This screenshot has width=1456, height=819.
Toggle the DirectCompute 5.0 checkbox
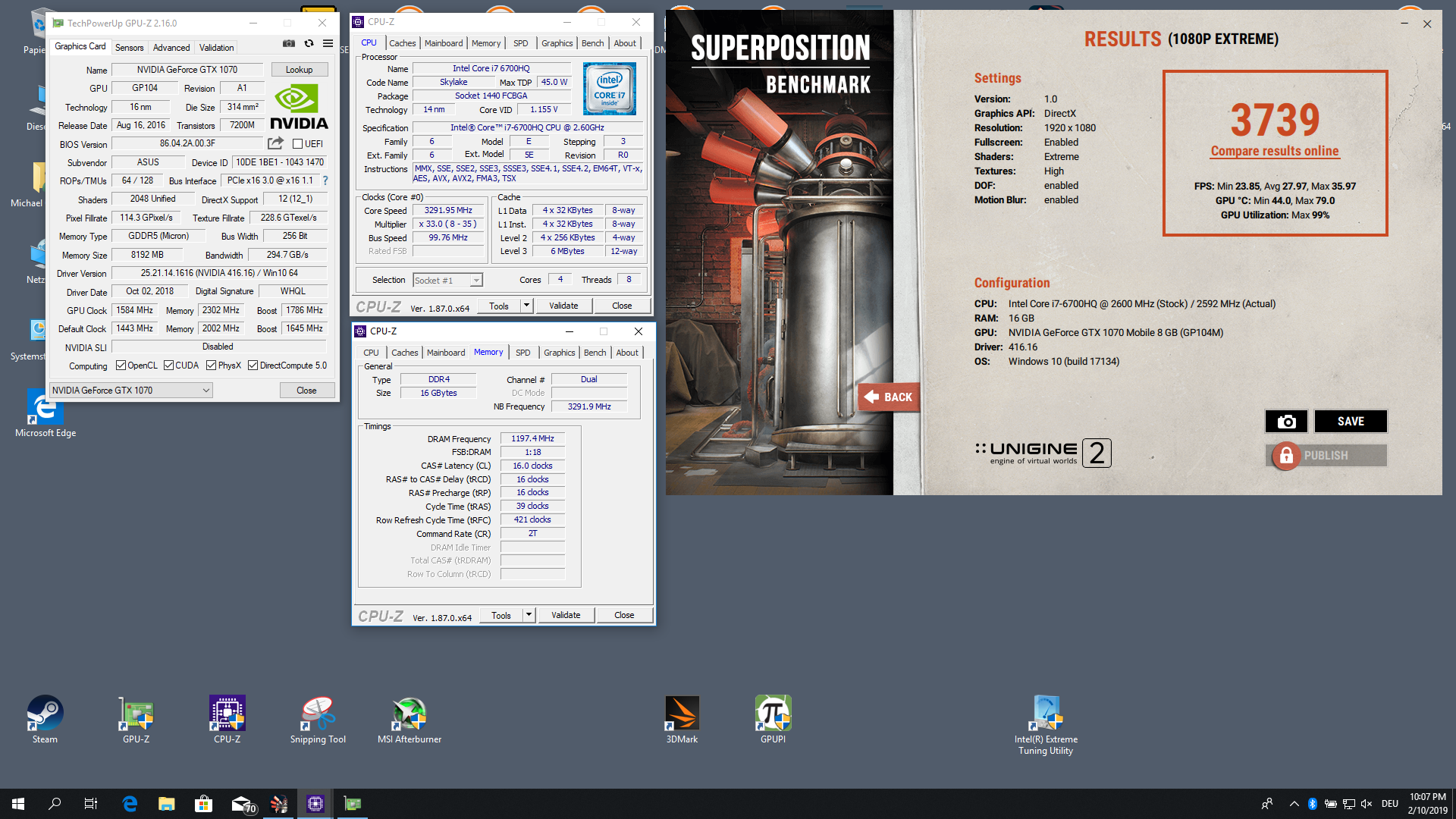253,366
